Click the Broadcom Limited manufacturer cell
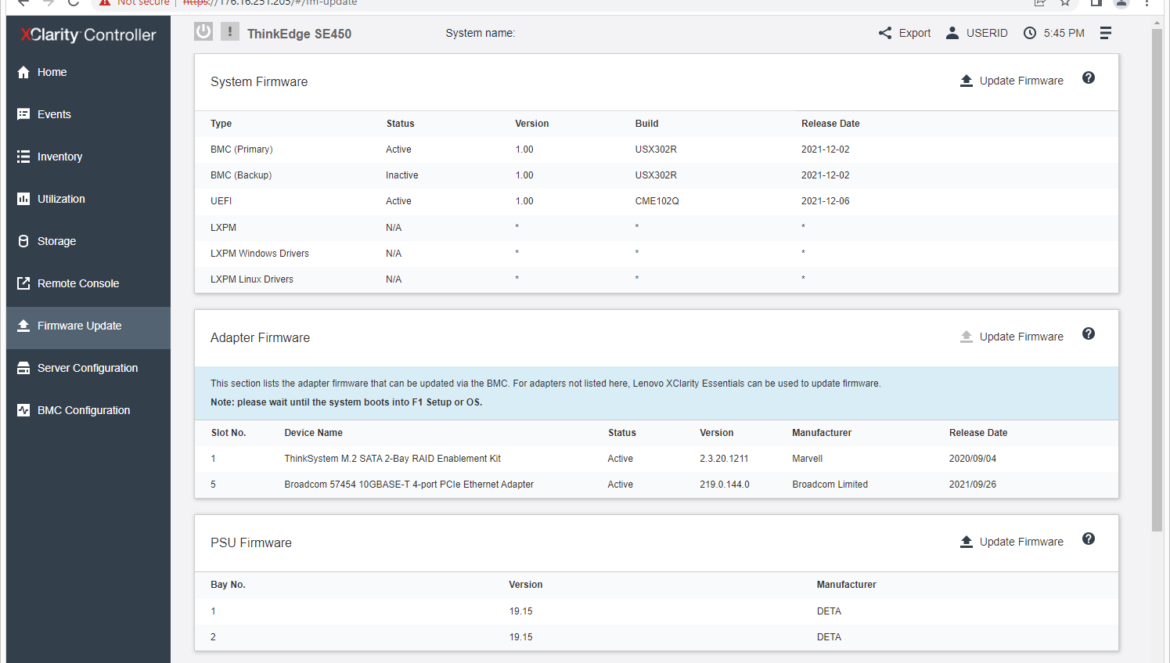The image size is (1170, 663). (x=830, y=485)
